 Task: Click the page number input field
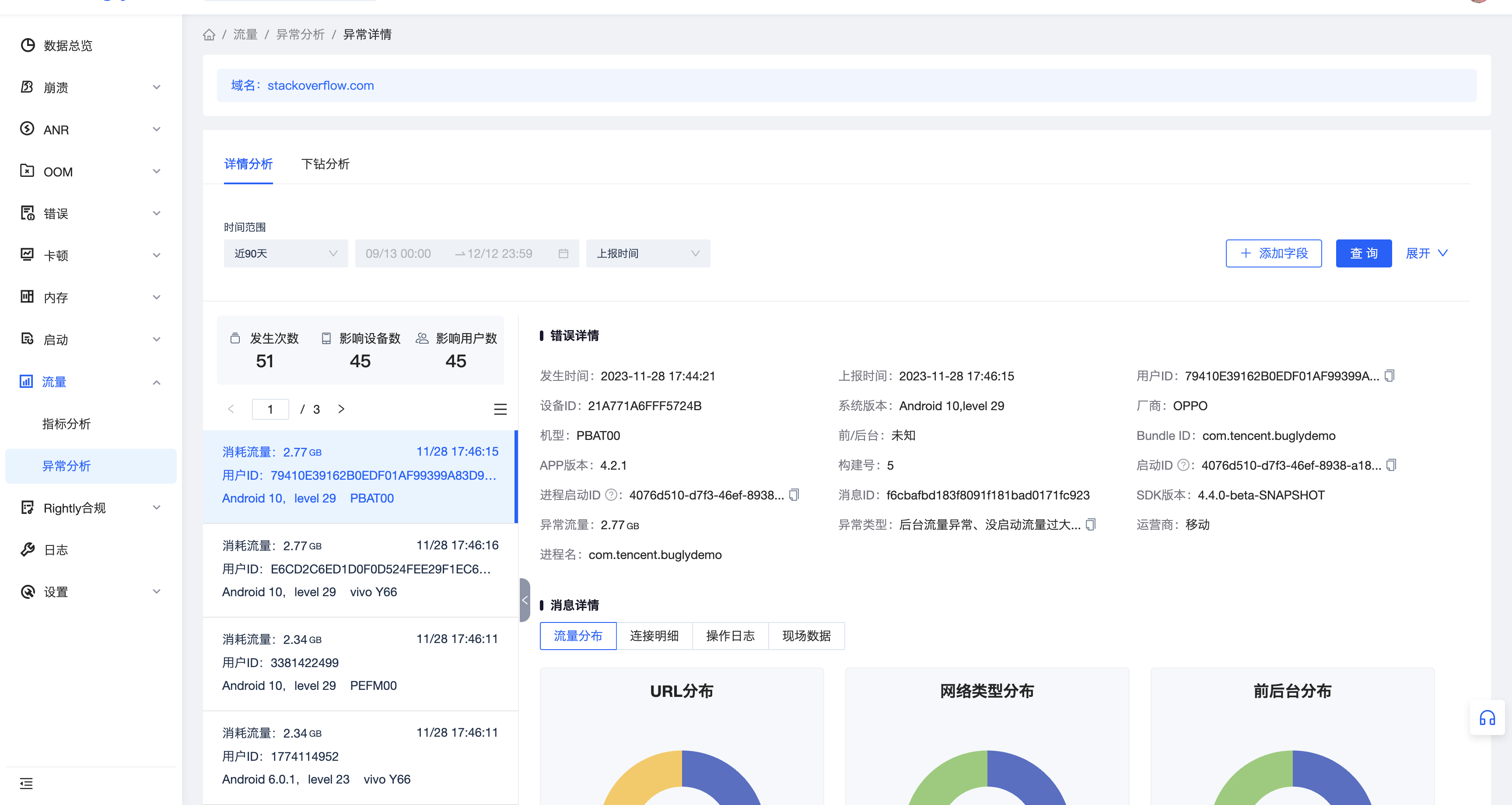[270, 409]
